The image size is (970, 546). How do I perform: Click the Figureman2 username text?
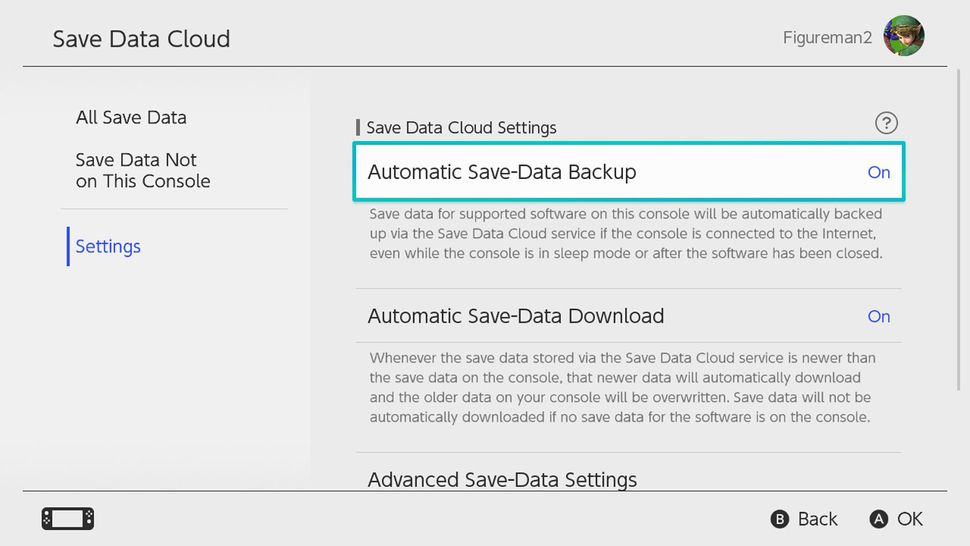tap(827, 38)
